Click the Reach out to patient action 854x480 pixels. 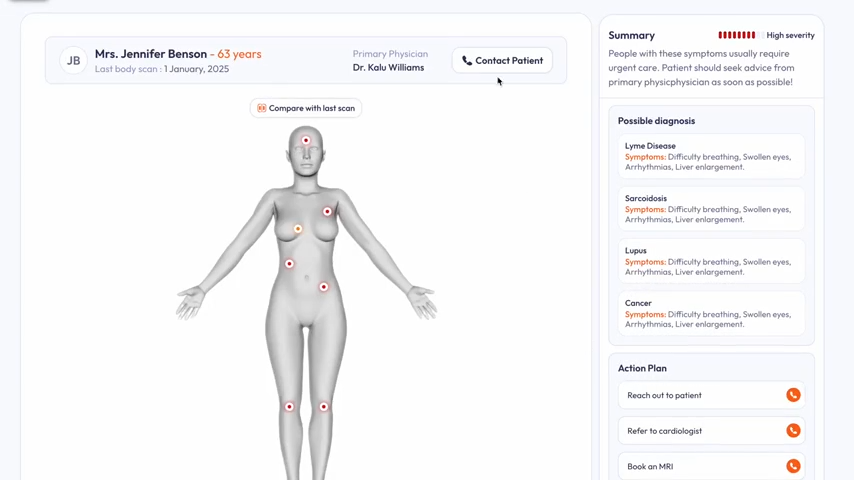click(x=711, y=395)
